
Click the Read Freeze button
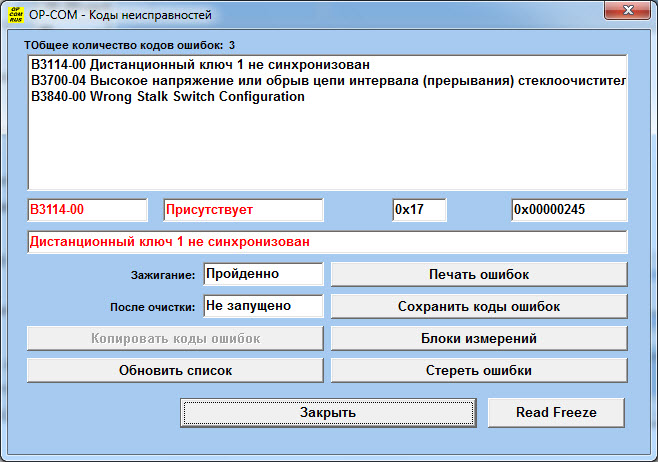(x=556, y=412)
